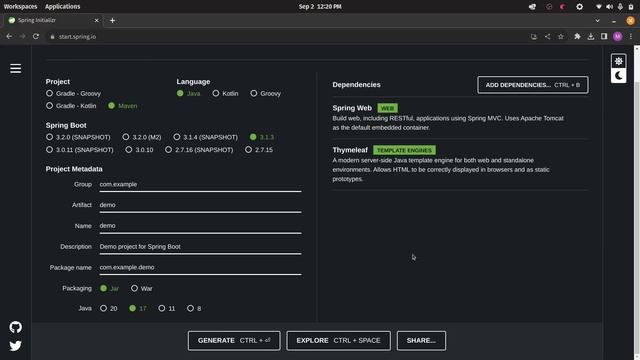Open the browser extensions puzzle icon
The image size is (640, 360).
[x=577, y=36]
